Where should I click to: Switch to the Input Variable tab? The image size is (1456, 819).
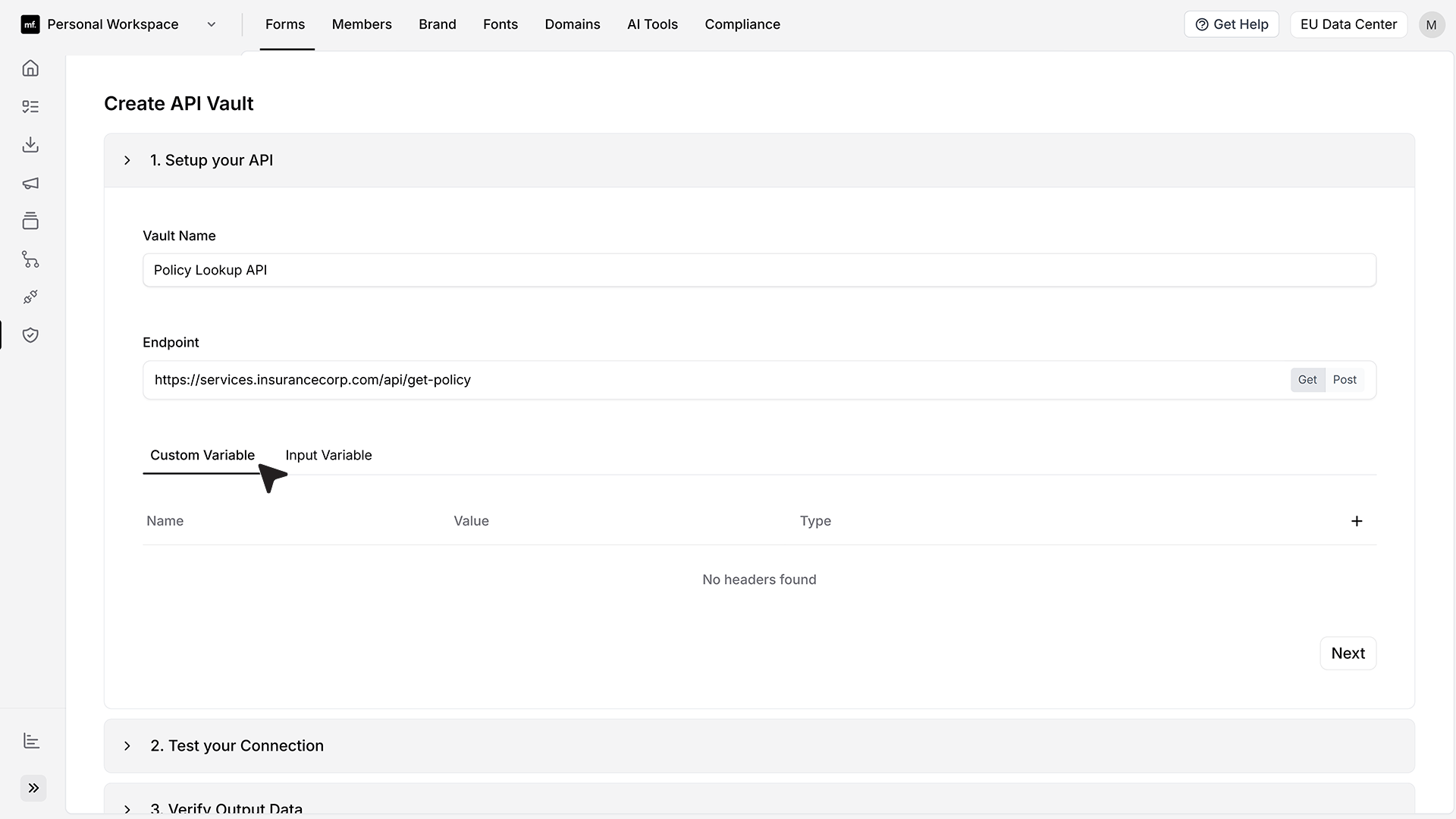click(328, 455)
